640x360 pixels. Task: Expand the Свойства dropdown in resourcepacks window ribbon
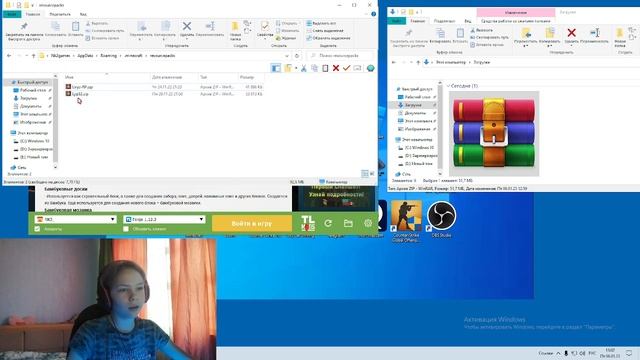[x=265, y=39]
